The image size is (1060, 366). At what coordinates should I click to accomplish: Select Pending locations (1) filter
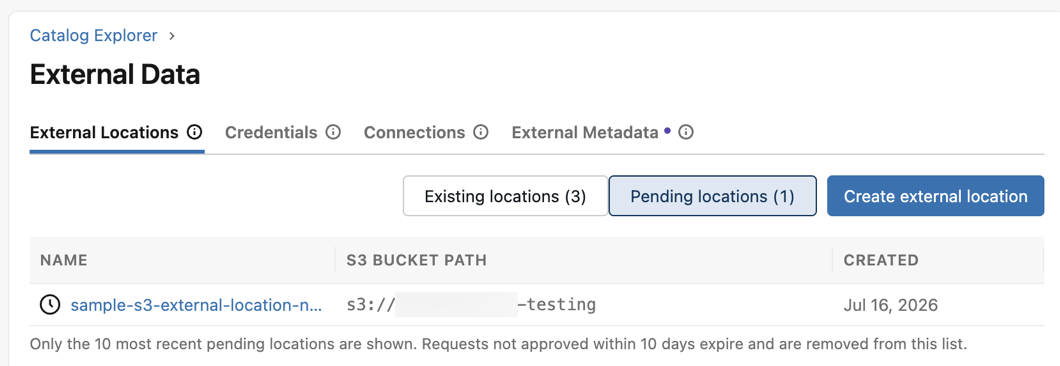tap(713, 196)
